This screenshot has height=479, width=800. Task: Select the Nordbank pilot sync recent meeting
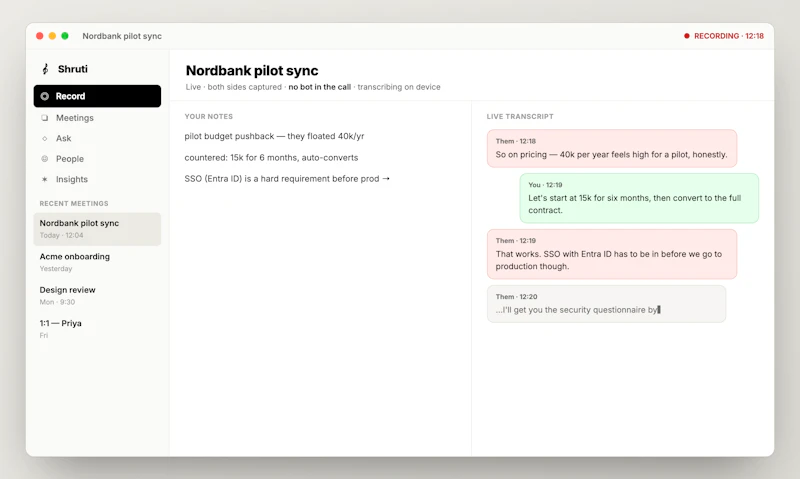(97, 229)
